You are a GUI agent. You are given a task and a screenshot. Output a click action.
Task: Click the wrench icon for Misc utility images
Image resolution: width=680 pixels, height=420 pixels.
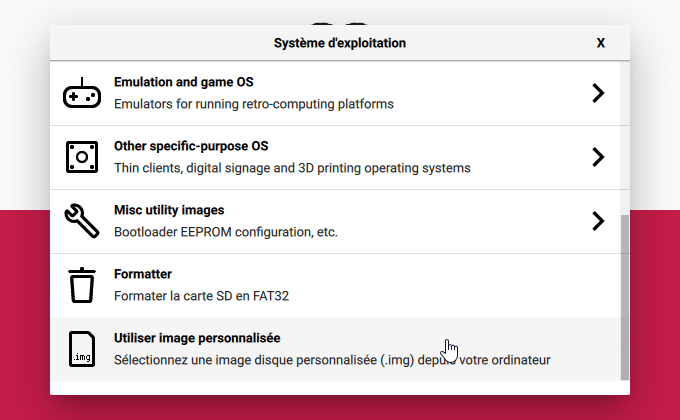pyautogui.click(x=82, y=221)
